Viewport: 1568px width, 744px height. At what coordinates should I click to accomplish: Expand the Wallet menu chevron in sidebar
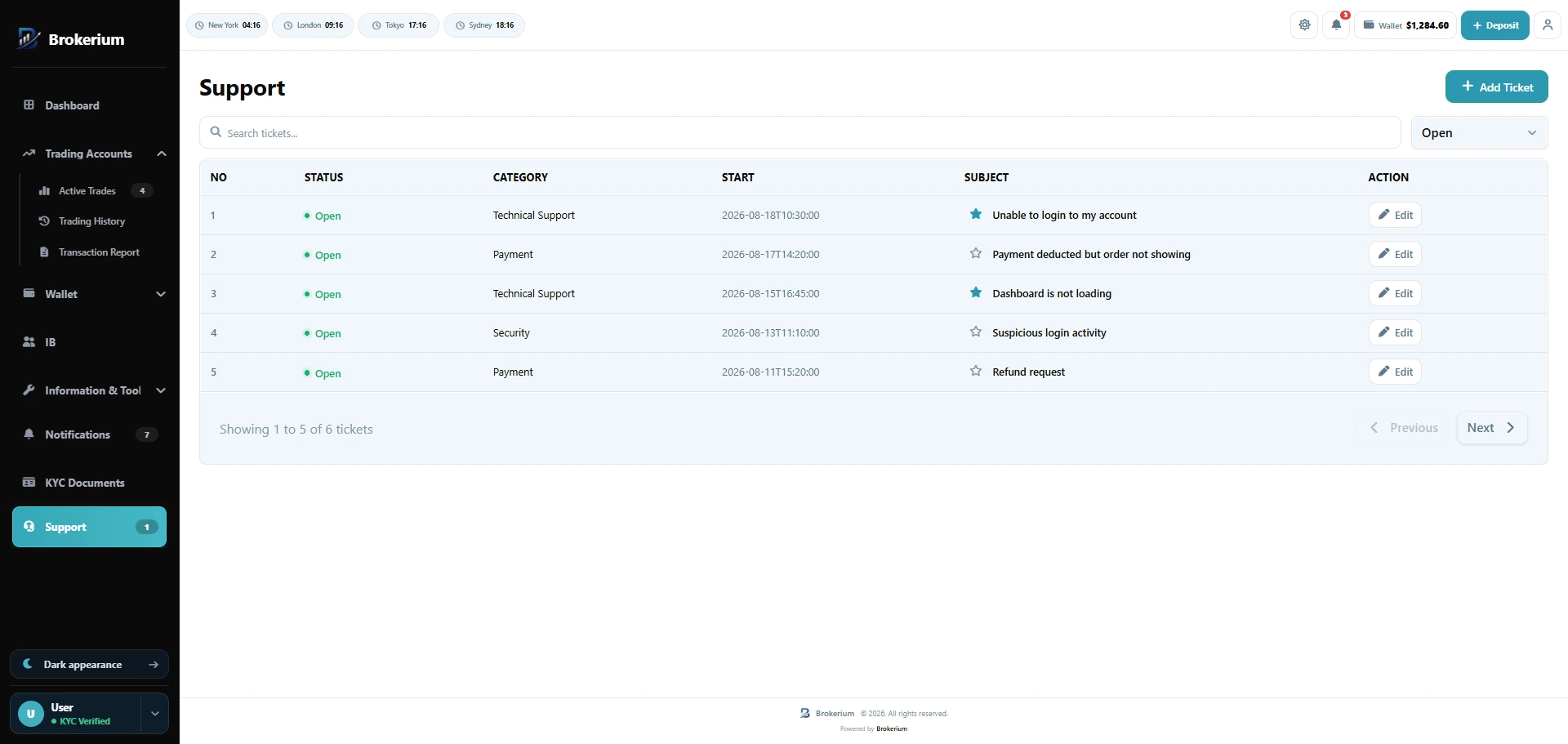click(161, 294)
